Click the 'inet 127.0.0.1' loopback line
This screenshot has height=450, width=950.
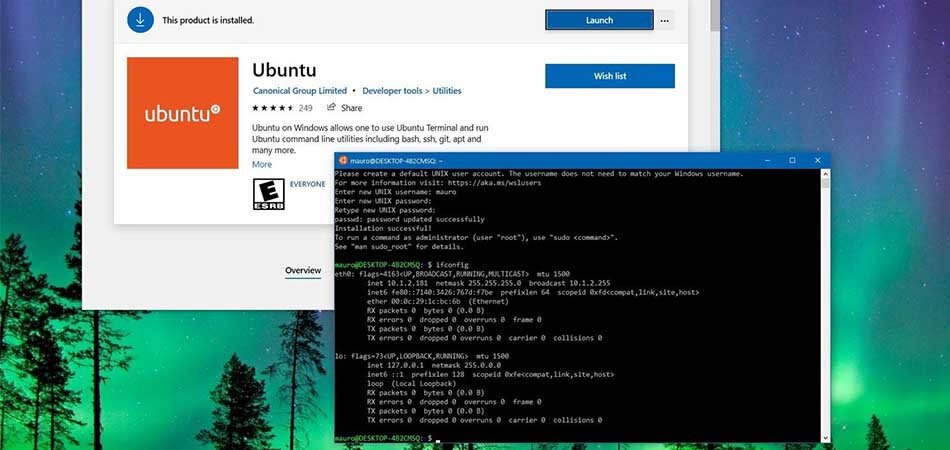[x=434, y=365]
